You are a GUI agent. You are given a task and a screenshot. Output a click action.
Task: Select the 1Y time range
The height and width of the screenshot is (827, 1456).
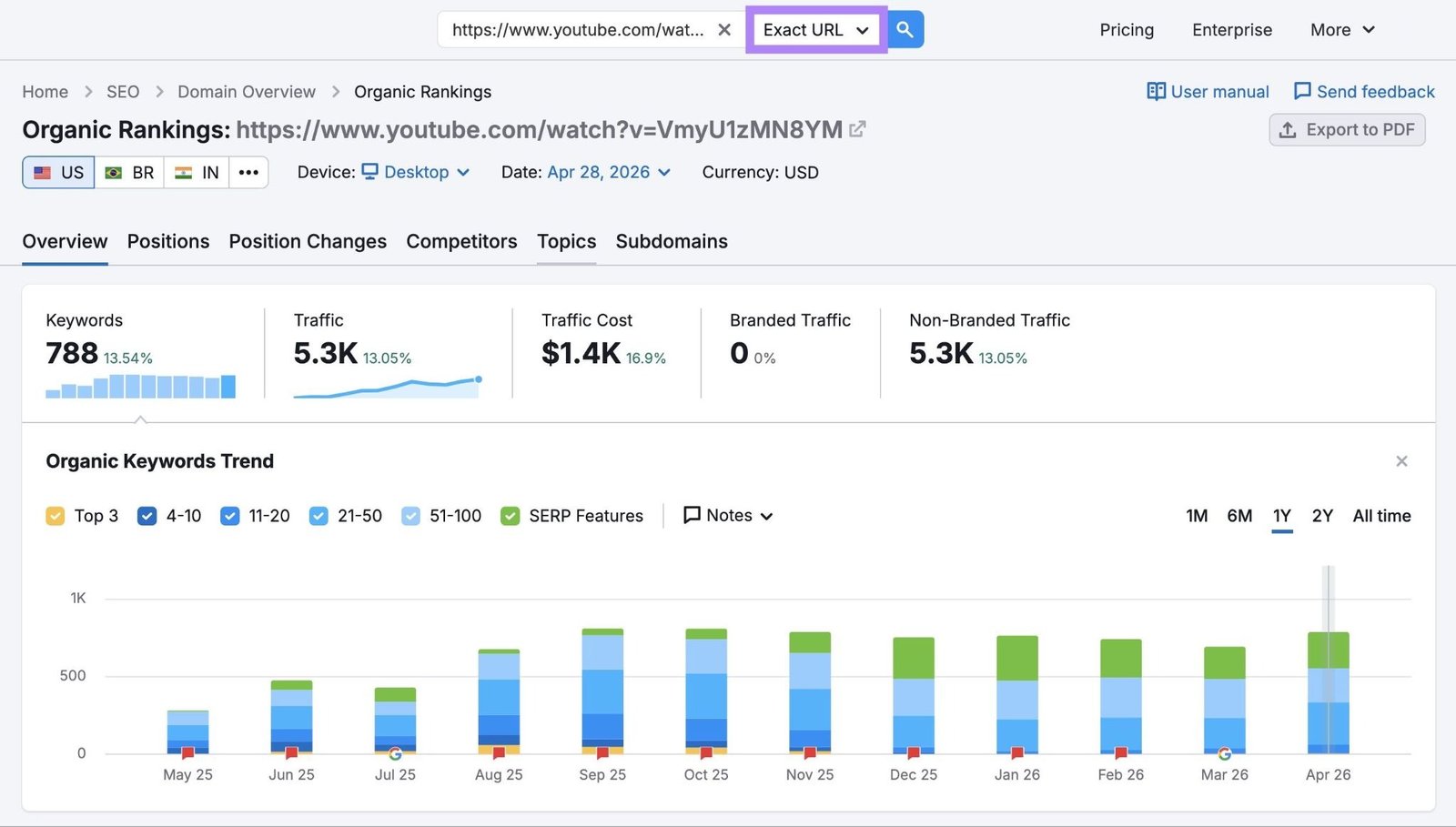(x=1282, y=516)
